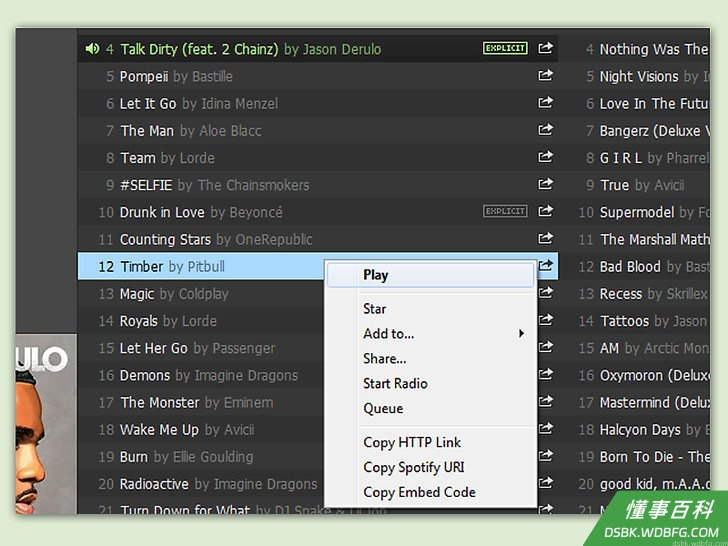Open artist link Eminem
728x546 pixels.
(x=248, y=403)
